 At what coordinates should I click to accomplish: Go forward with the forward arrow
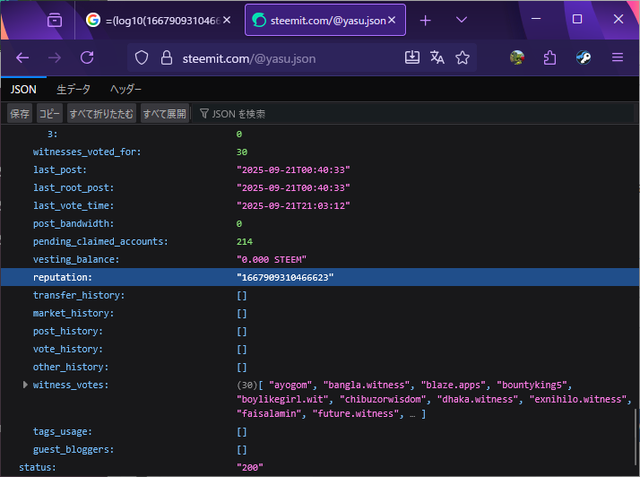click(x=54, y=58)
